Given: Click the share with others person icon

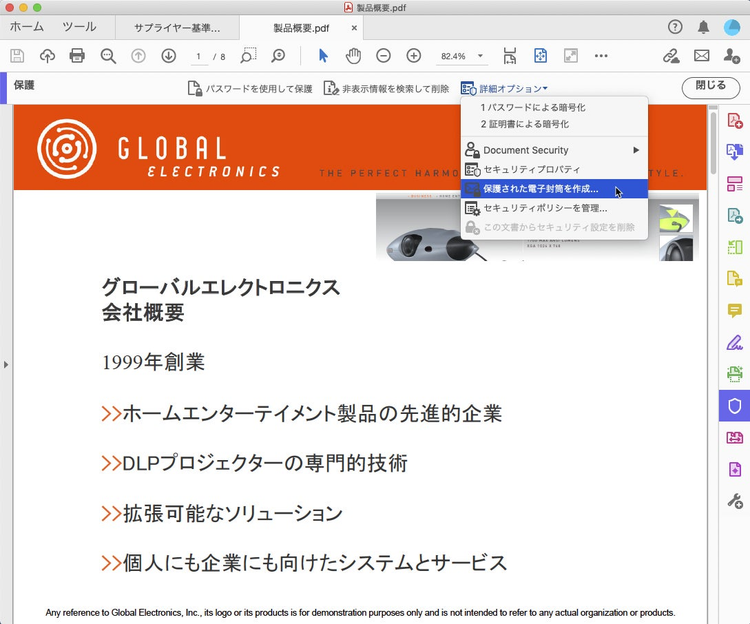Looking at the screenshot, I should [x=731, y=55].
